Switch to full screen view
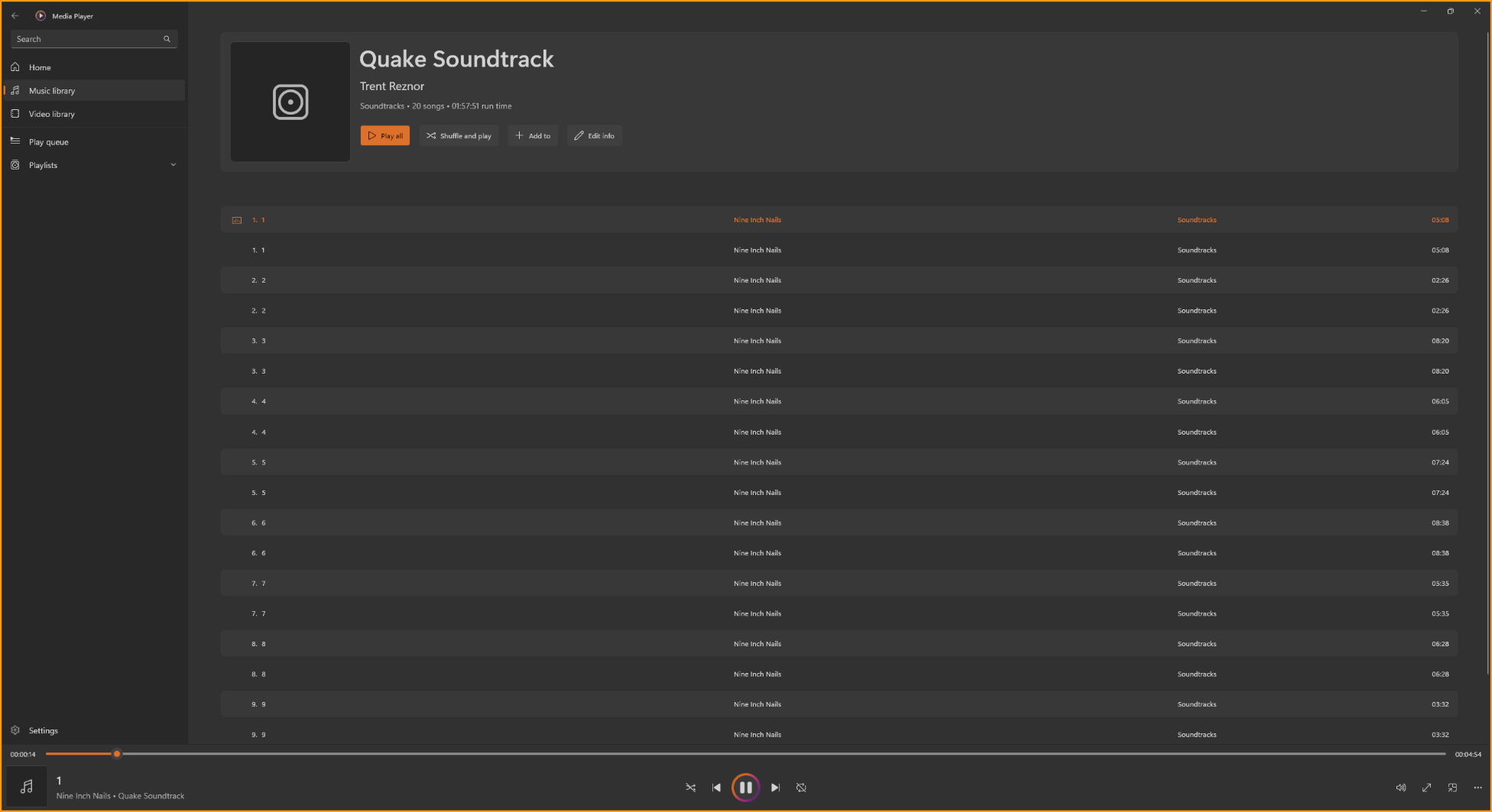This screenshot has height=812, width=1492. point(1426,788)
